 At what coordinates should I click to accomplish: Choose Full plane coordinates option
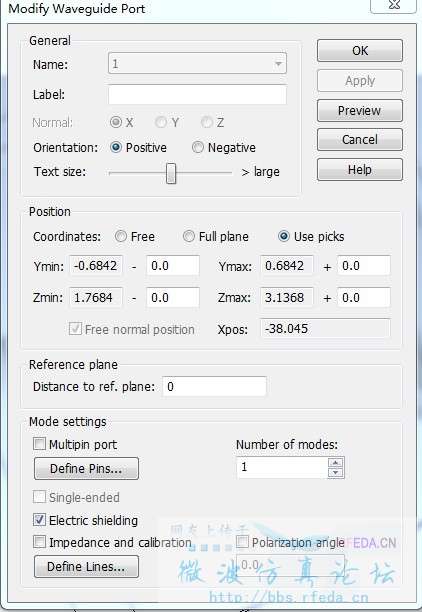coord(189,236)
